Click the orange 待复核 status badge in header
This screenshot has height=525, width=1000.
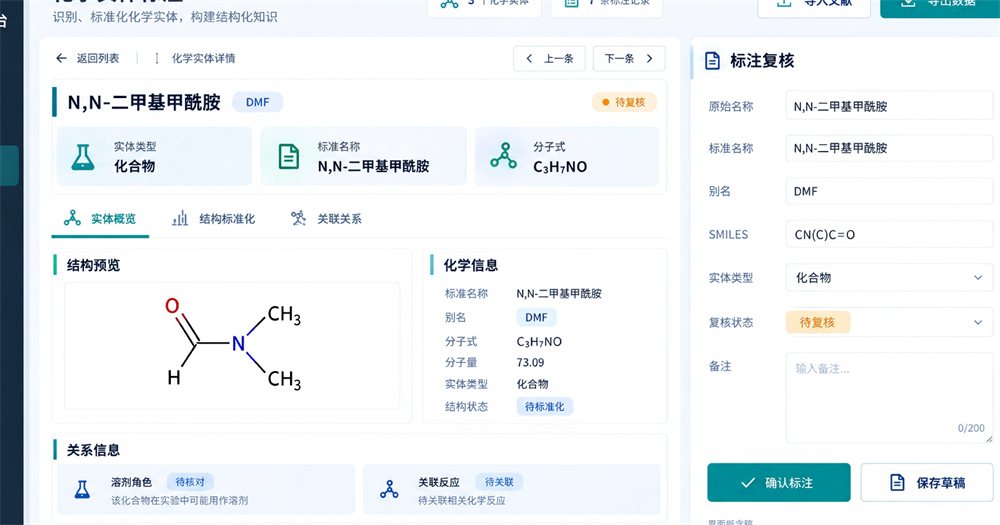pyautogui.click(x=624, y=102)
